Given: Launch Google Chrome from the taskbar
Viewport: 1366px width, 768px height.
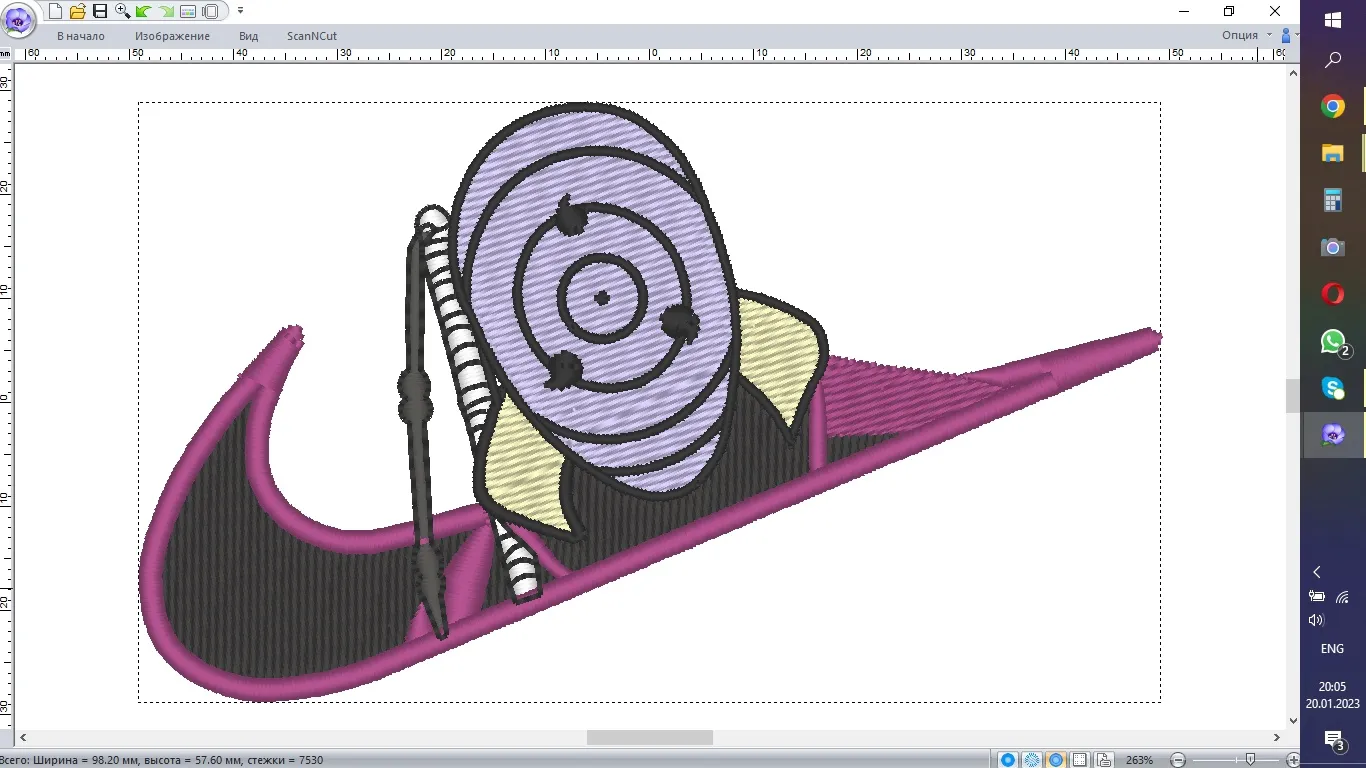Looking at the screenshot, I should tap(1333, 106).
